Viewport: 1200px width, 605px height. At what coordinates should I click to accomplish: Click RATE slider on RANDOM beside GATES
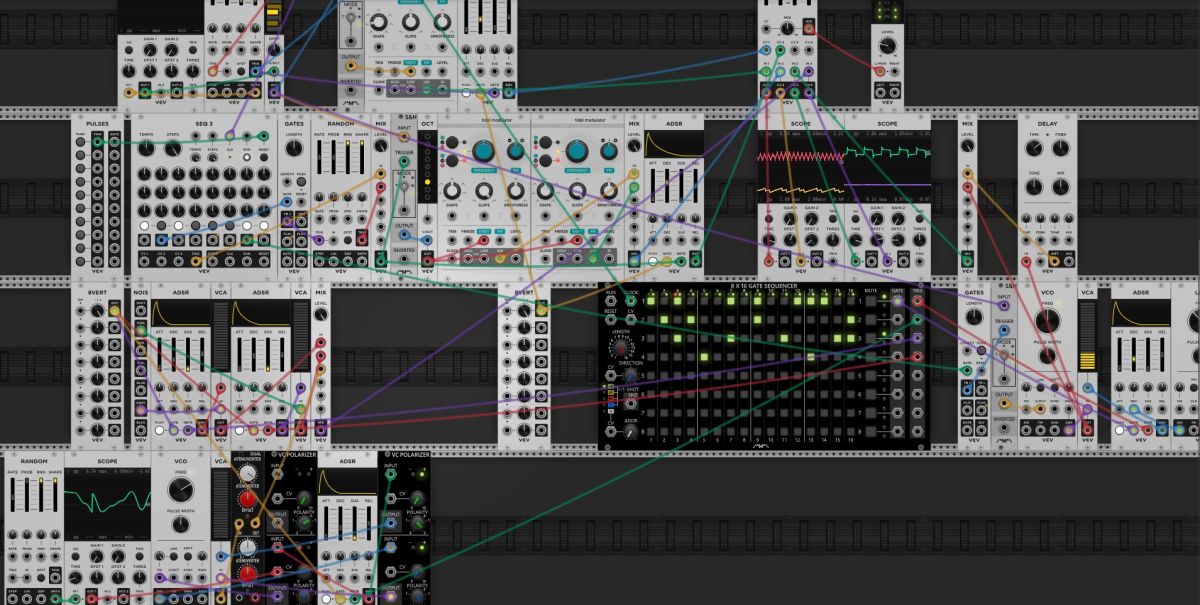coord(318,156)
